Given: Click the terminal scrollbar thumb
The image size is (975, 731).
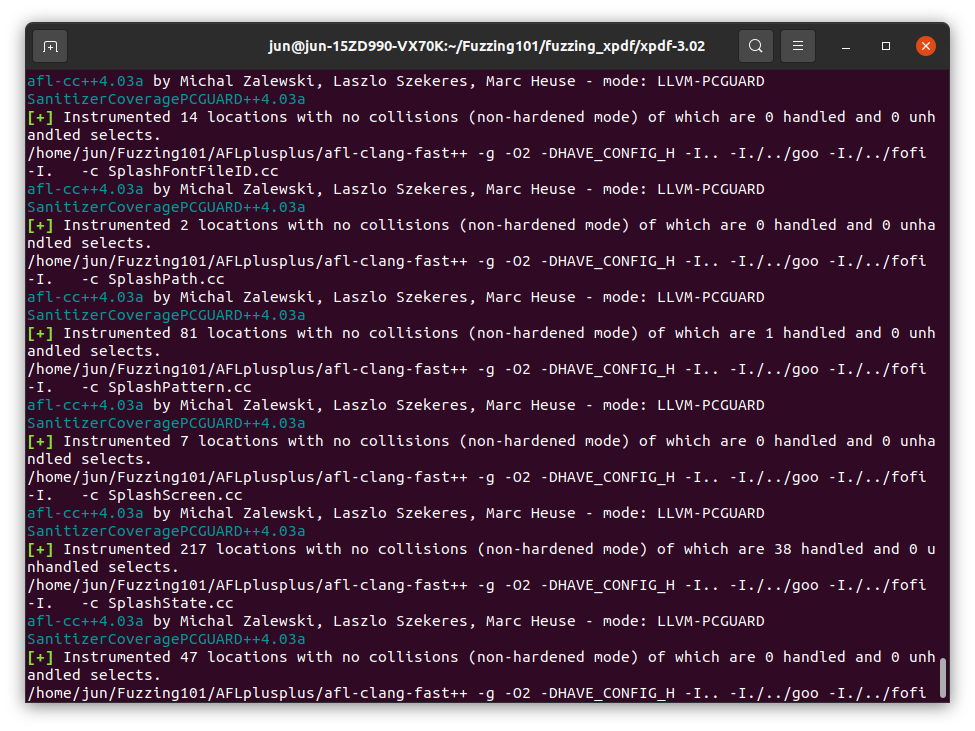Looking at the screenshot, I should point(943,678).
